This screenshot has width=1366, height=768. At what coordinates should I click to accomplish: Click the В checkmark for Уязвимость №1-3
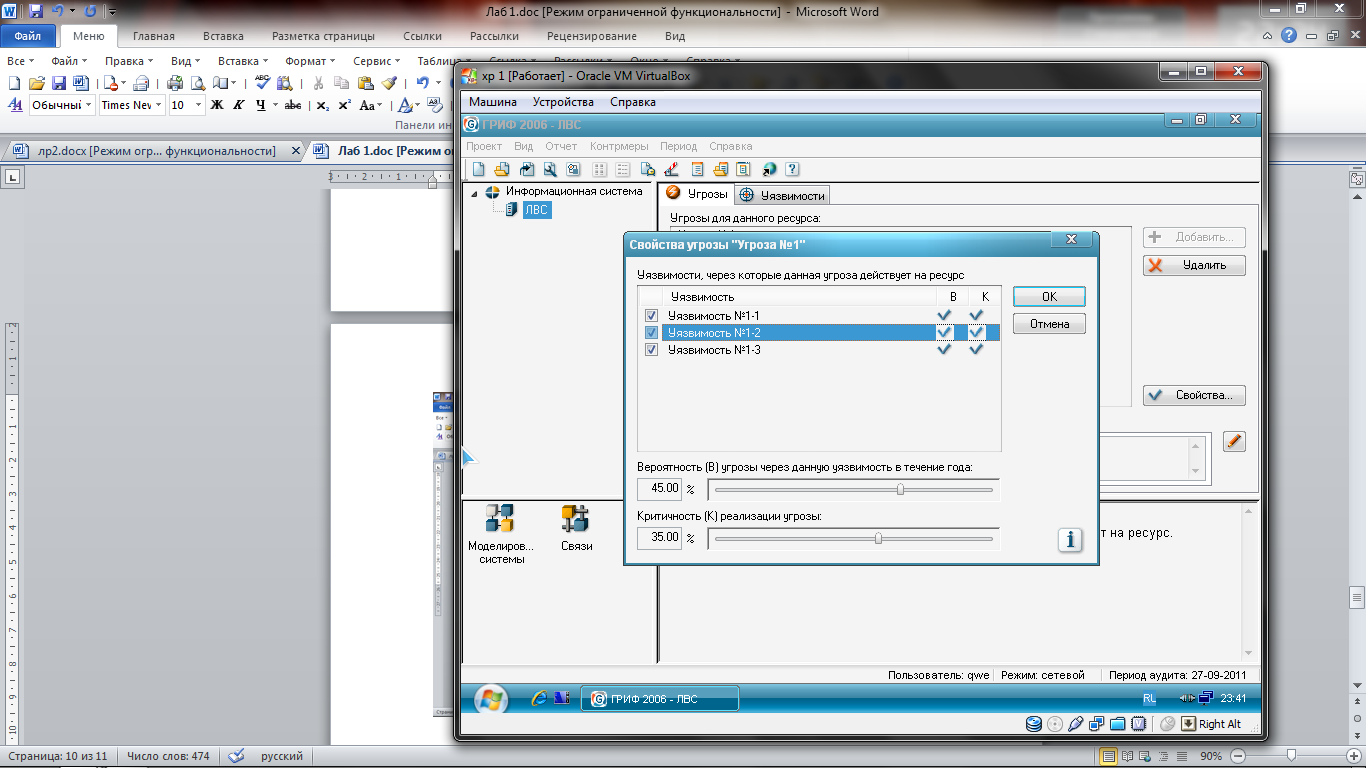[x=944, y=350]
